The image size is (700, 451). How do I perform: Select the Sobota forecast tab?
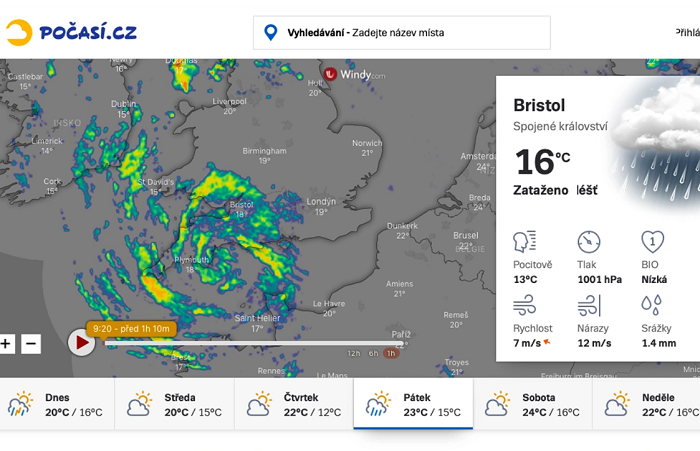pos(532,404)
